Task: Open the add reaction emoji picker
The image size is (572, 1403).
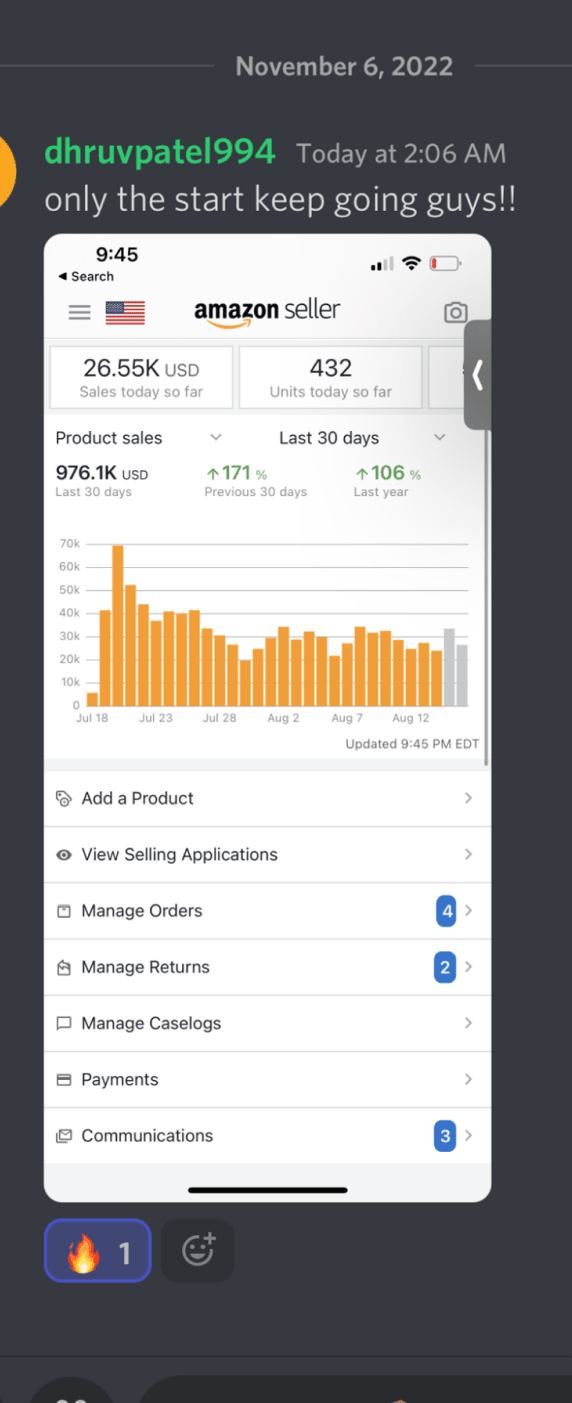Action: 198,1250
